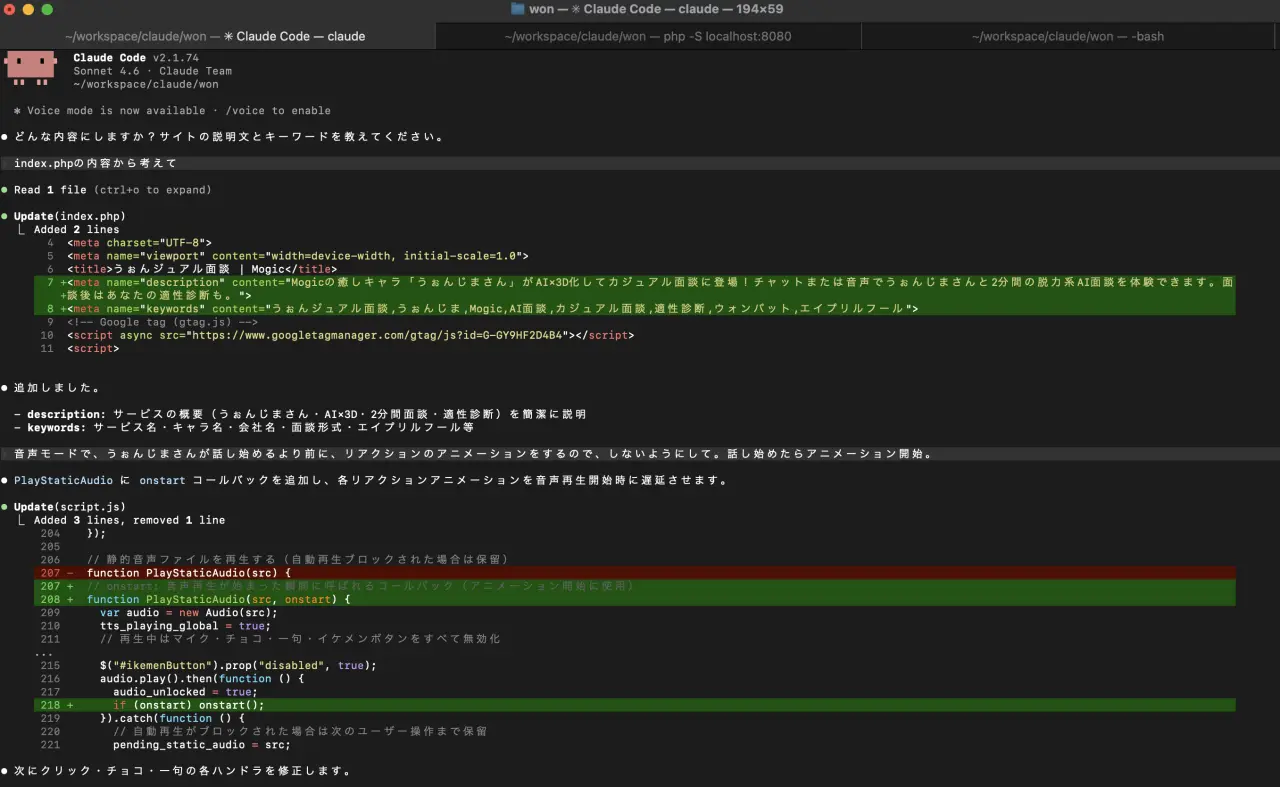
Task: Click added line 218 'if (onstart) onstart();'
Action: pyautogui.click(x=188, y=705)
